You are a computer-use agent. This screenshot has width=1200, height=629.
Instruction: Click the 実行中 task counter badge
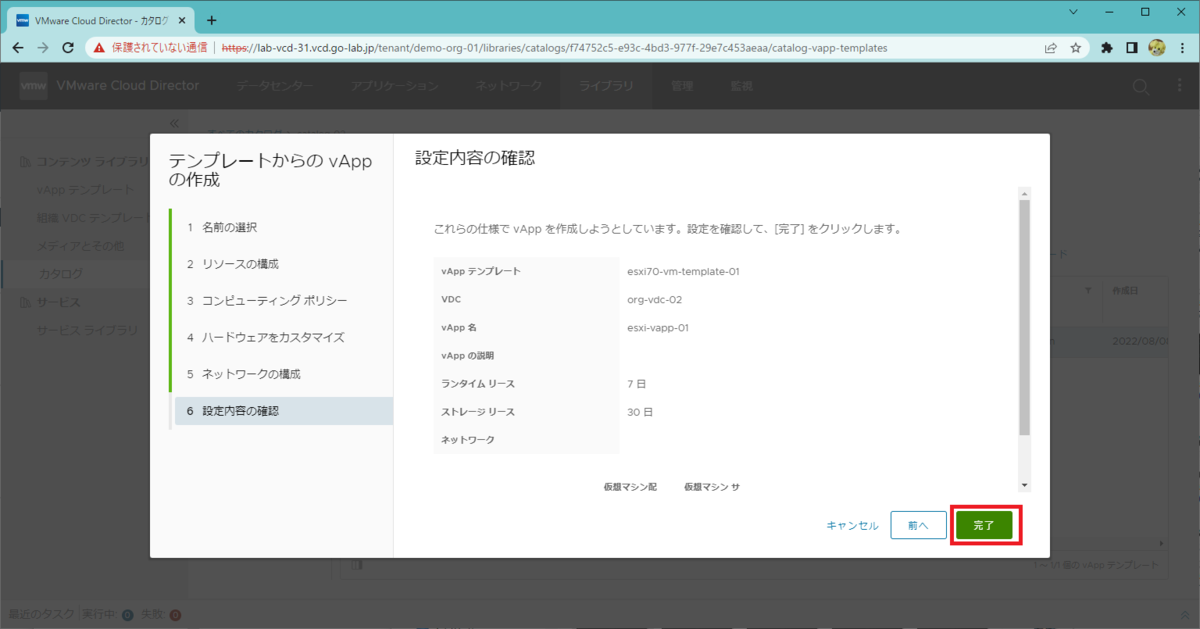(x=127, y=614)
